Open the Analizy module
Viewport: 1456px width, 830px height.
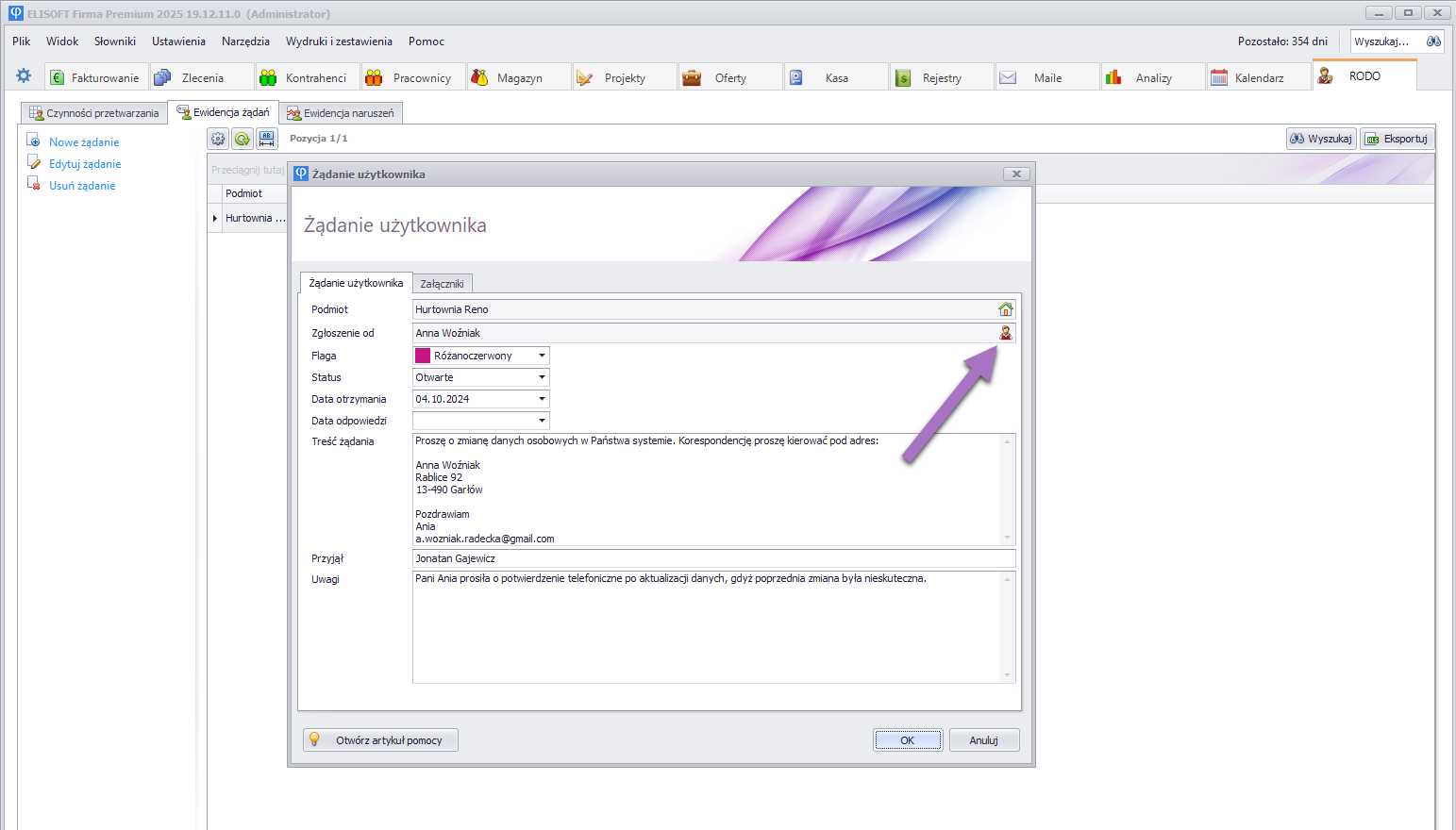coord(1152,78)
